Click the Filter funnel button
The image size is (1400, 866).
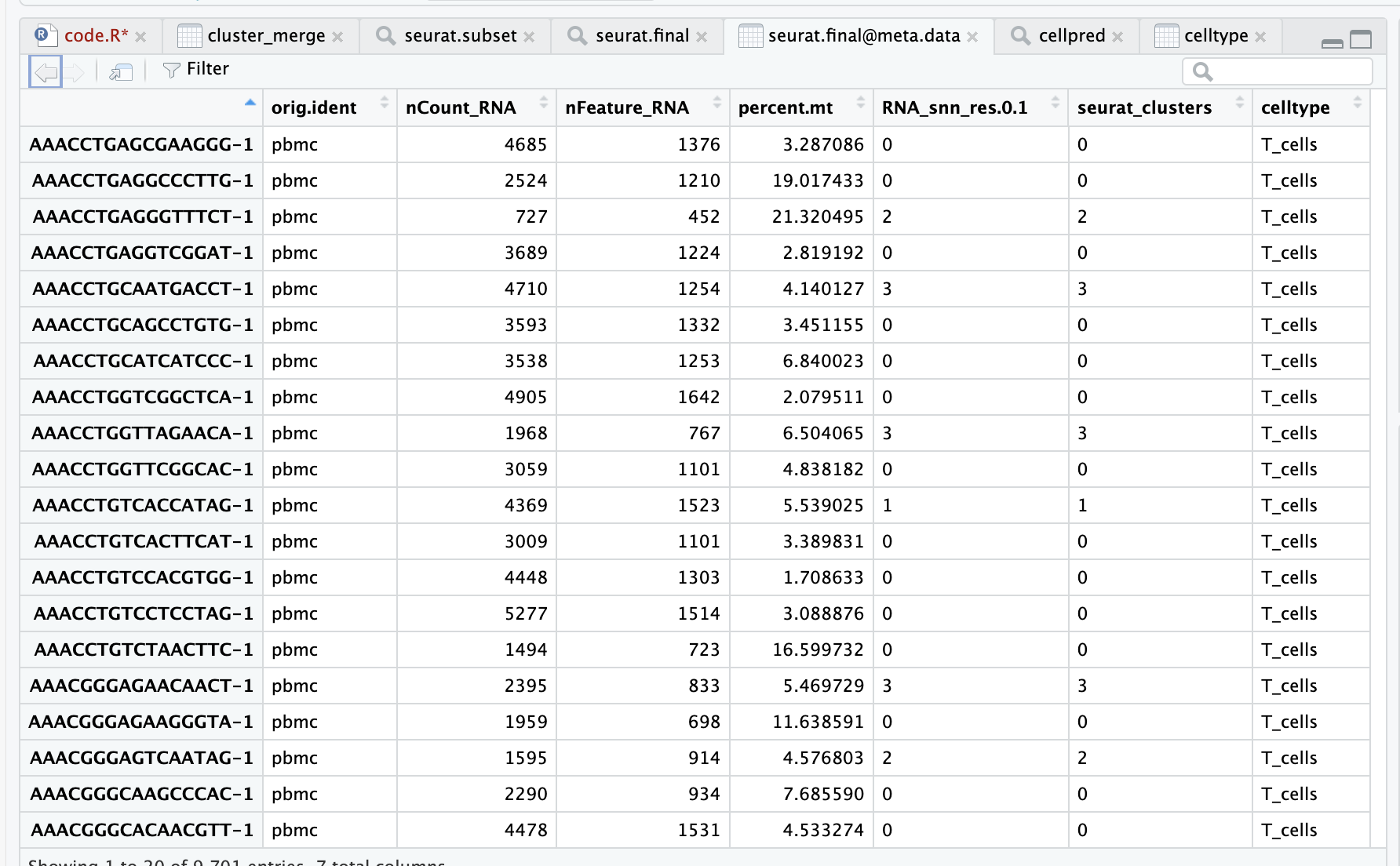click(196, 70)
